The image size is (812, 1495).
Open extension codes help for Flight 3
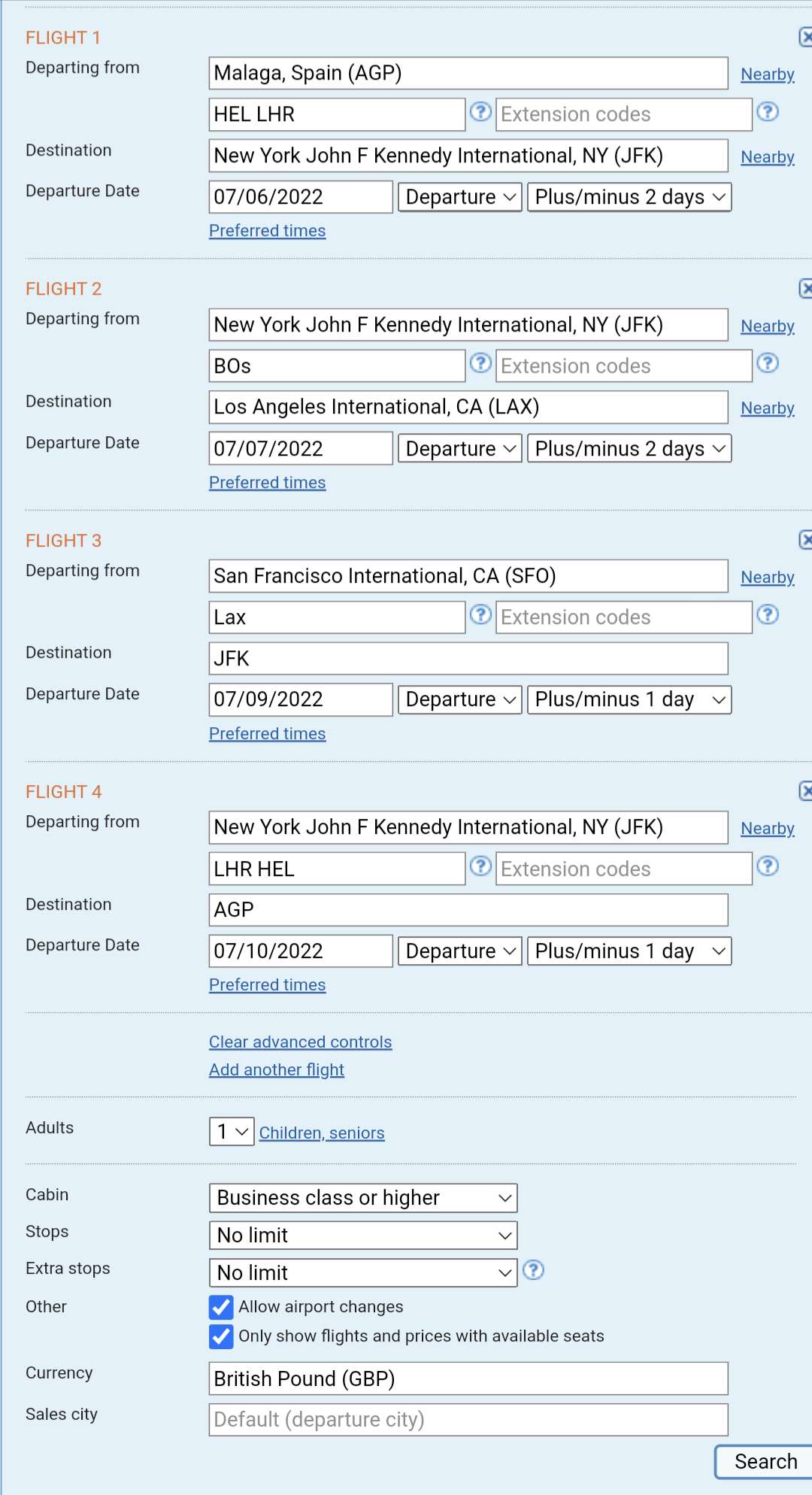click(x=768, y=614)
